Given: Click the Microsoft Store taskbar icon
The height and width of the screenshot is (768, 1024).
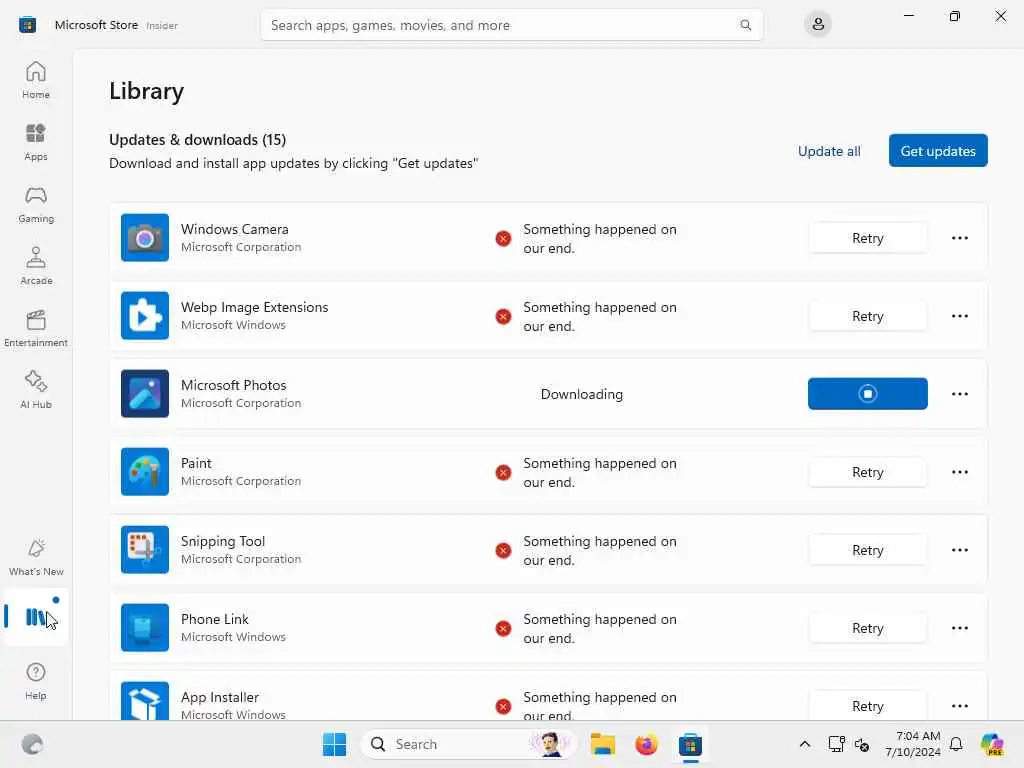Looking at the screenshot, I should pos(690,744).
